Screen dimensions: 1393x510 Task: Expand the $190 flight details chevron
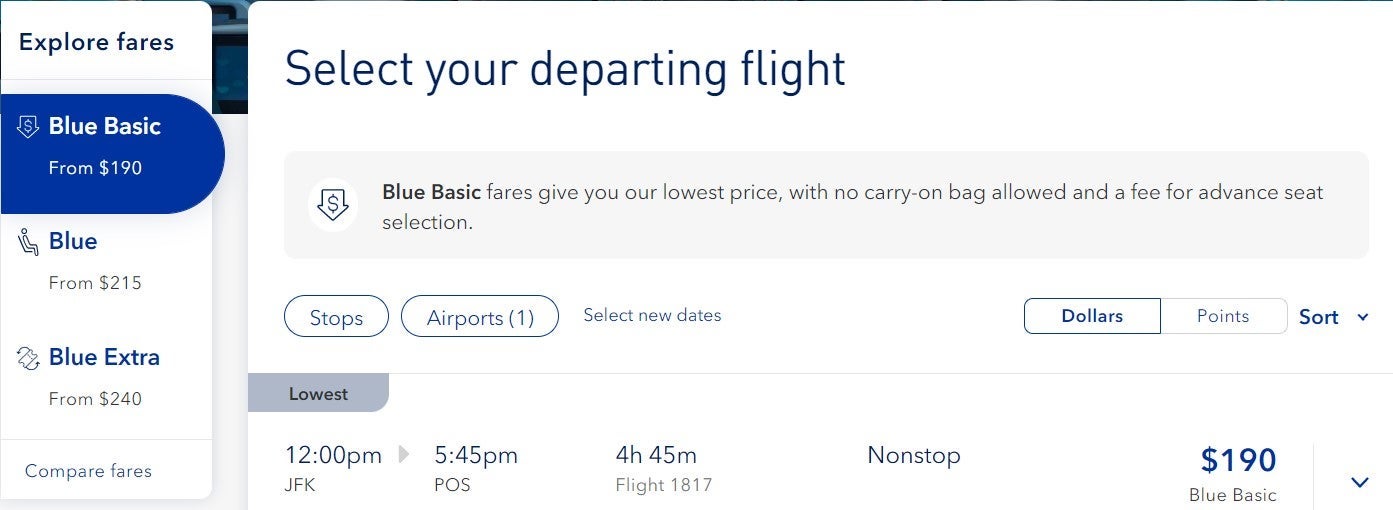pos(1359,482)
